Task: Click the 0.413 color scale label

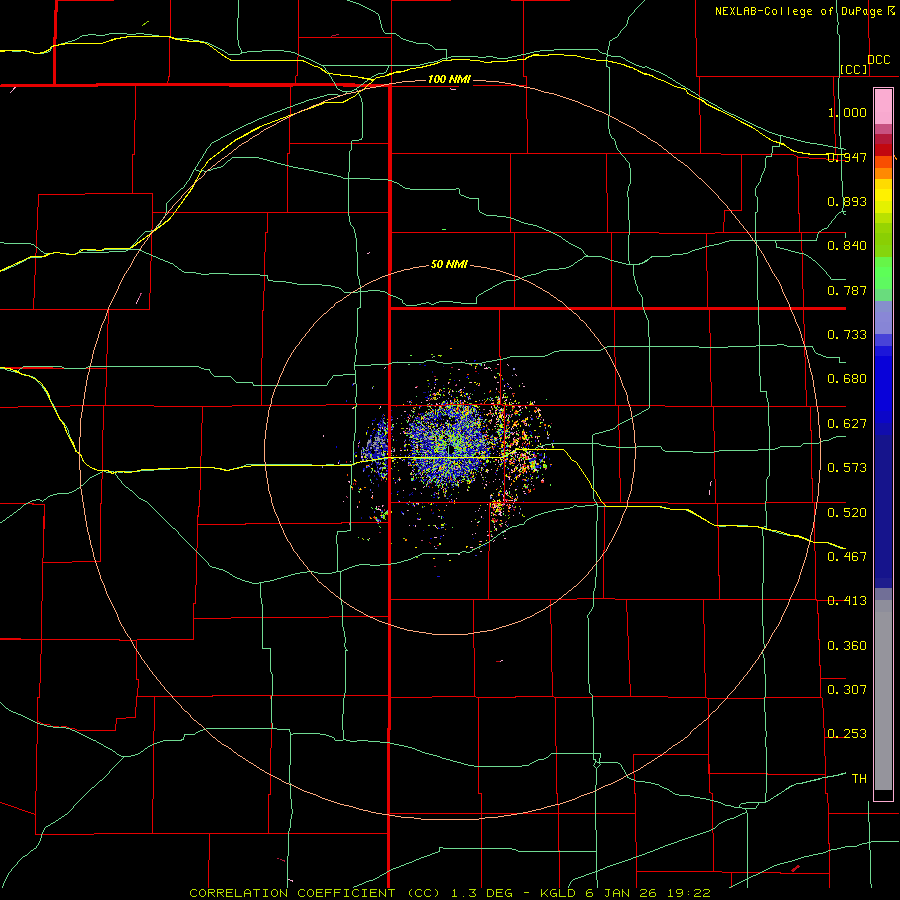Action: 847,601
